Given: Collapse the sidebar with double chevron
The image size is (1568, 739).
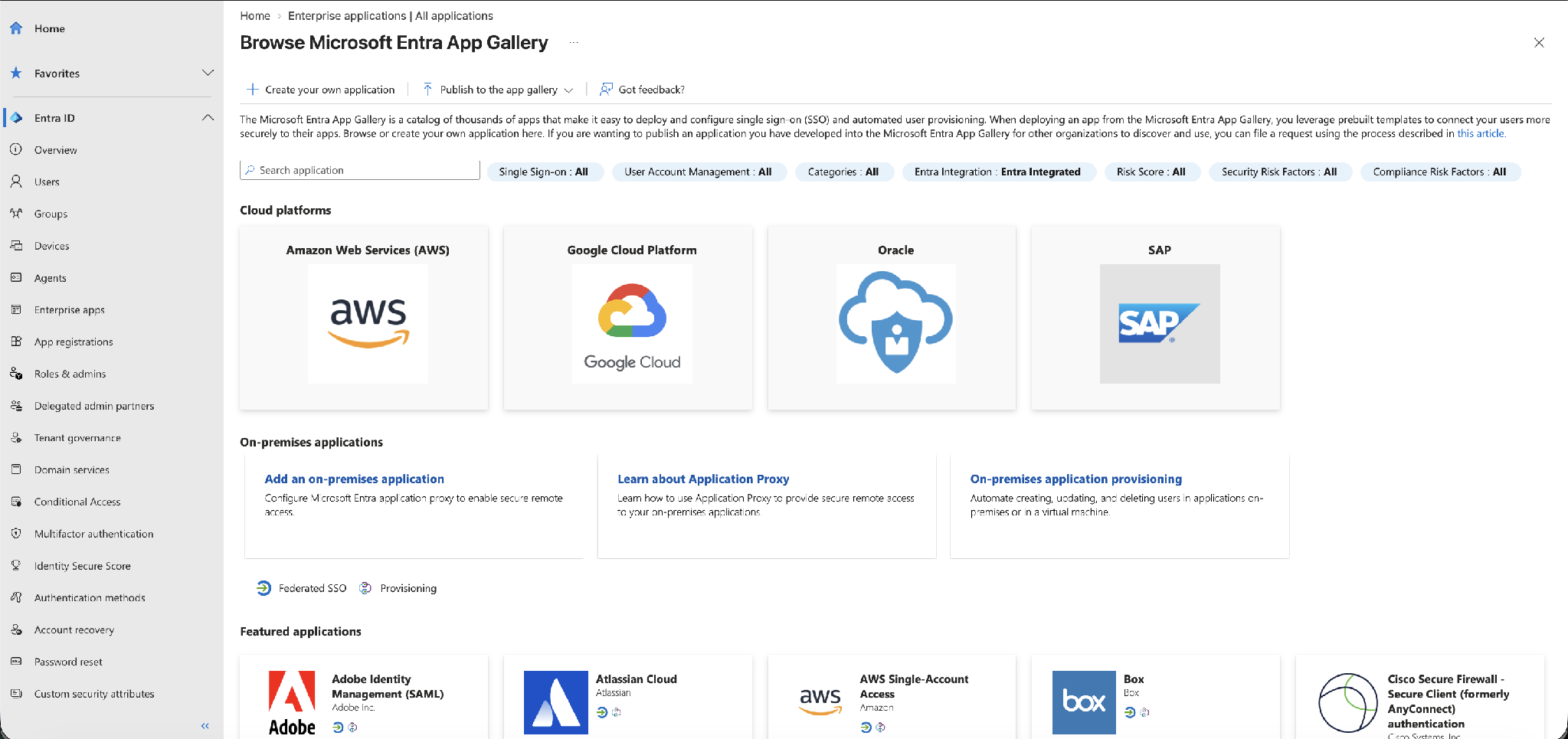Looking at the screenshot, I should 205,726.
